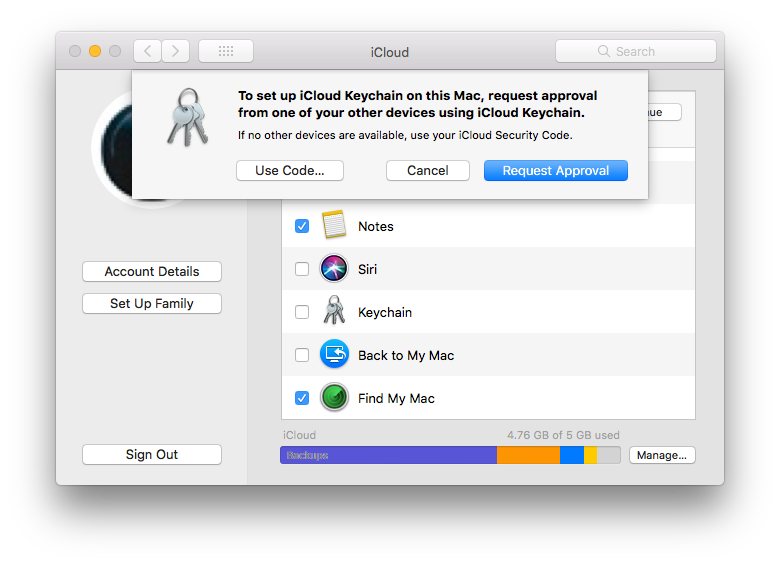Show all preferences grid icon
This screenshot has width=780, height=565.
[x=226, y=51]
